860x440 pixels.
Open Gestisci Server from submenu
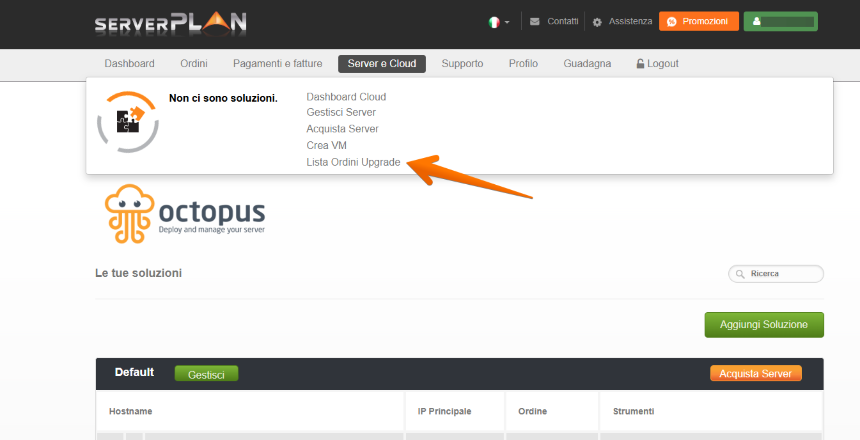tap(341, 113)
